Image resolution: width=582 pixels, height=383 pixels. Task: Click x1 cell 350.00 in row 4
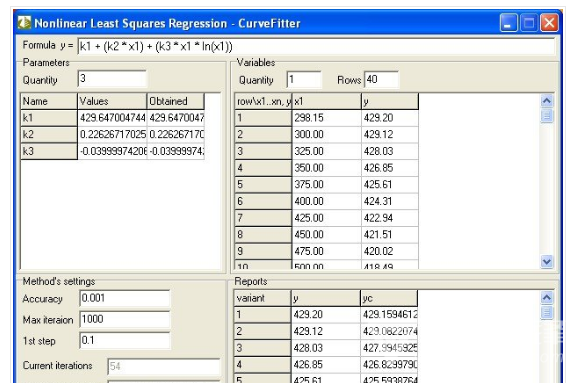pos(327,168)
